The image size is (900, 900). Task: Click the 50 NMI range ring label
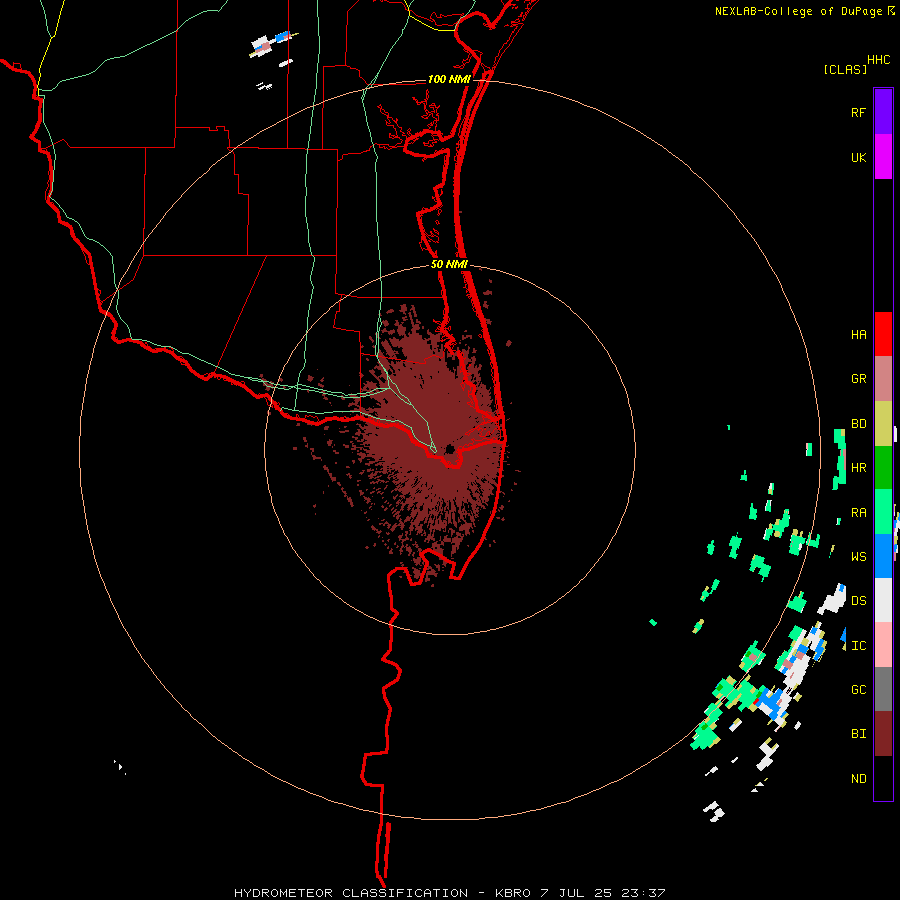point(449,264)
